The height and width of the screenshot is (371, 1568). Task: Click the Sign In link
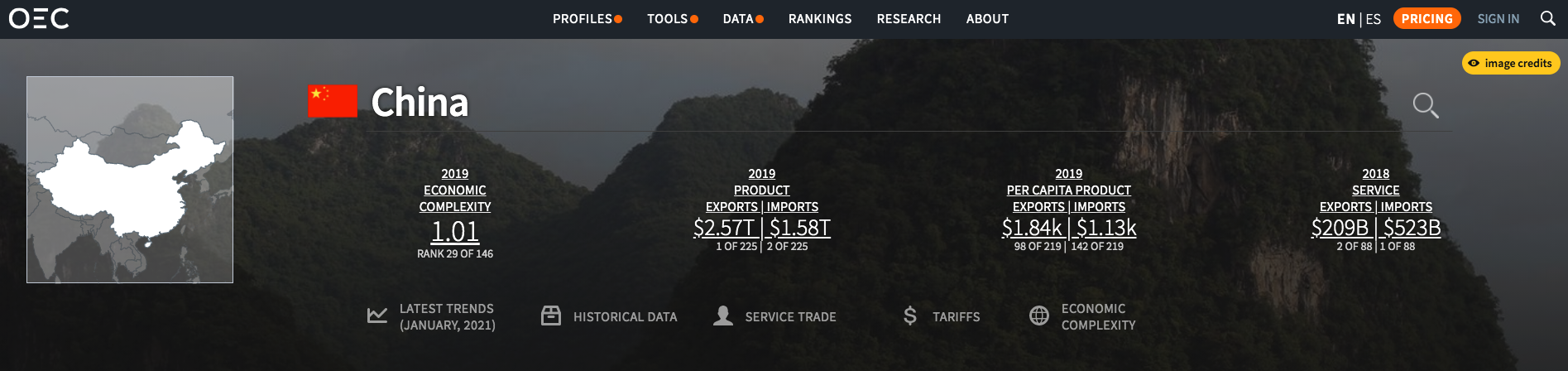point(1498,19)
